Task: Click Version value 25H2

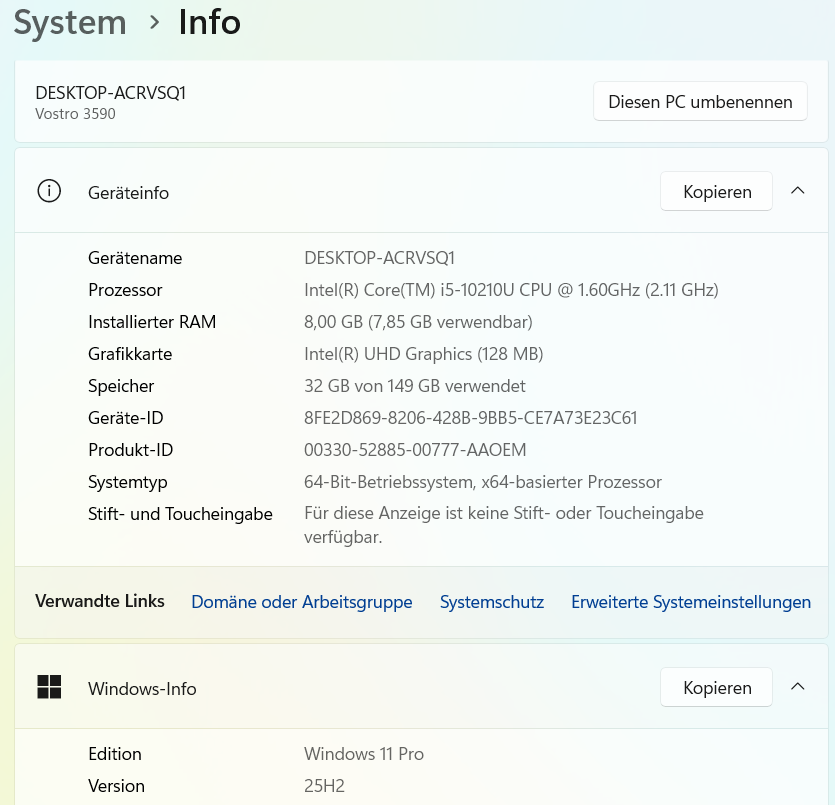Action: coord(324,785)
